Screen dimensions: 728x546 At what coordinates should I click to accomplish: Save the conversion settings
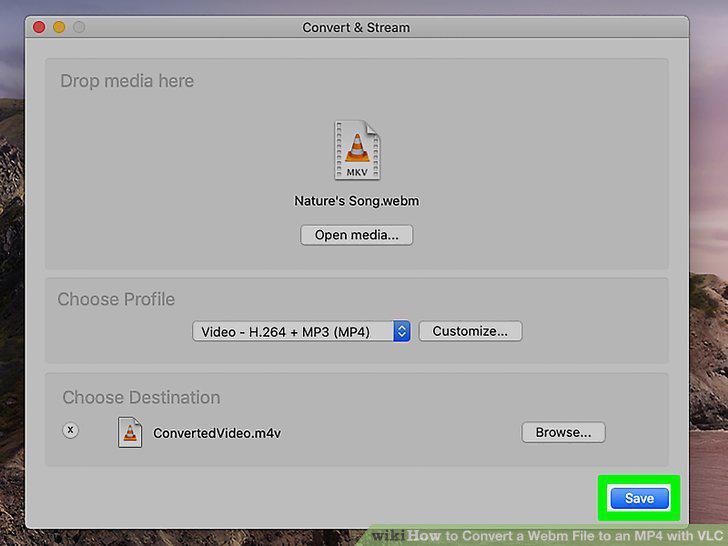[639, 498]
